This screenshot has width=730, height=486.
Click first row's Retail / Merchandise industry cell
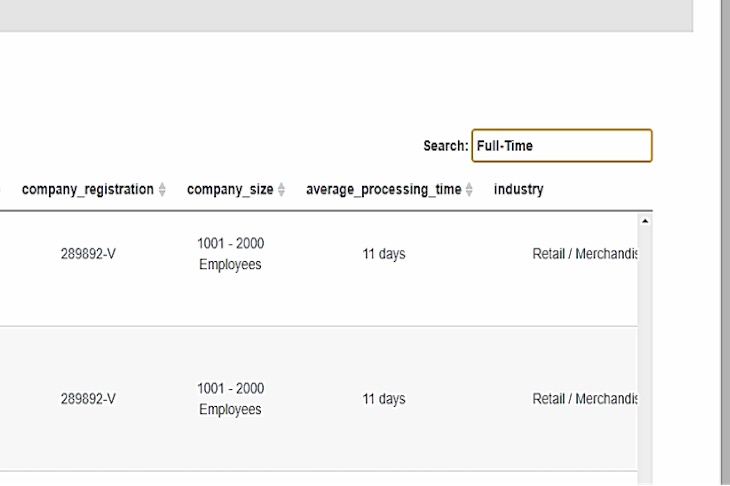pos(584,254)
